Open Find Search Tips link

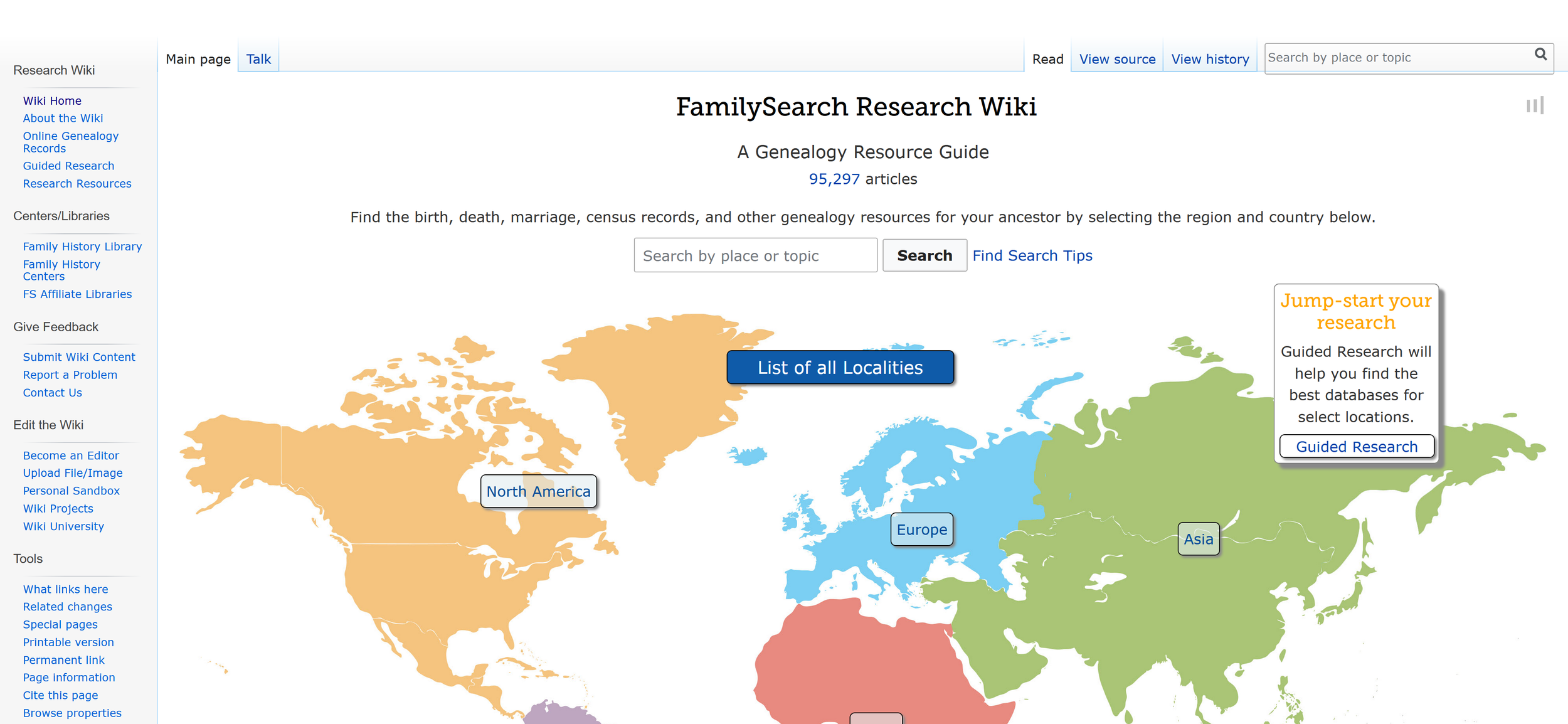pos(1032,255)
